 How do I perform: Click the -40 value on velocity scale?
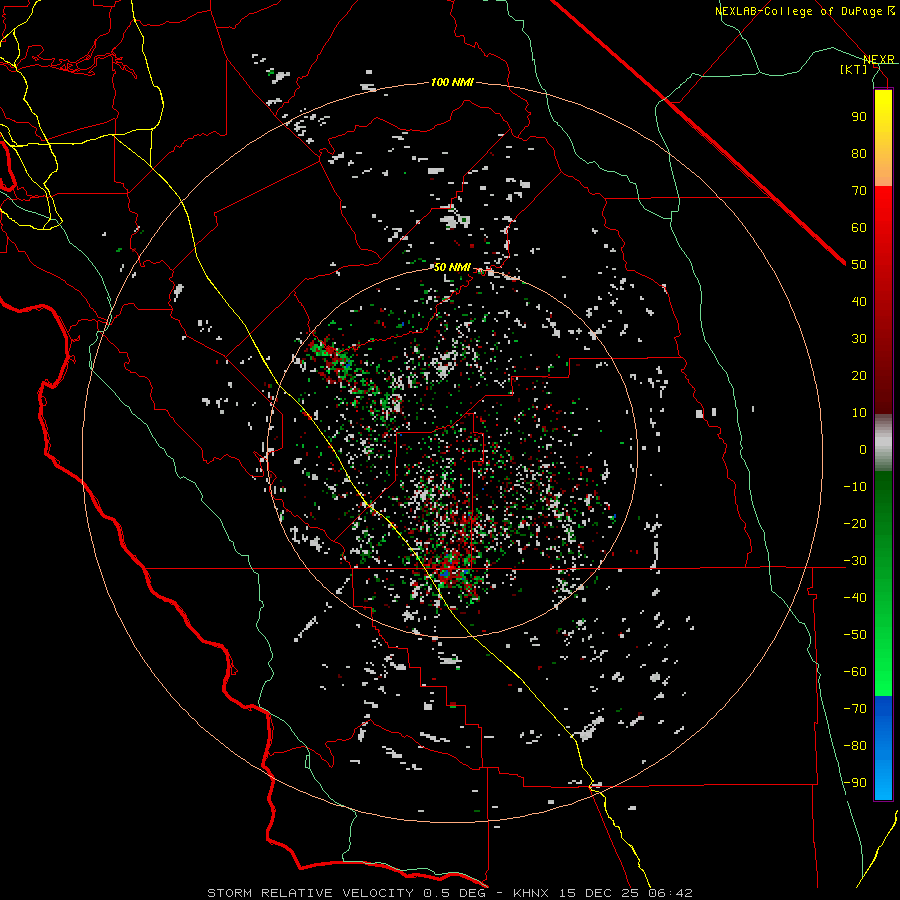855,598
